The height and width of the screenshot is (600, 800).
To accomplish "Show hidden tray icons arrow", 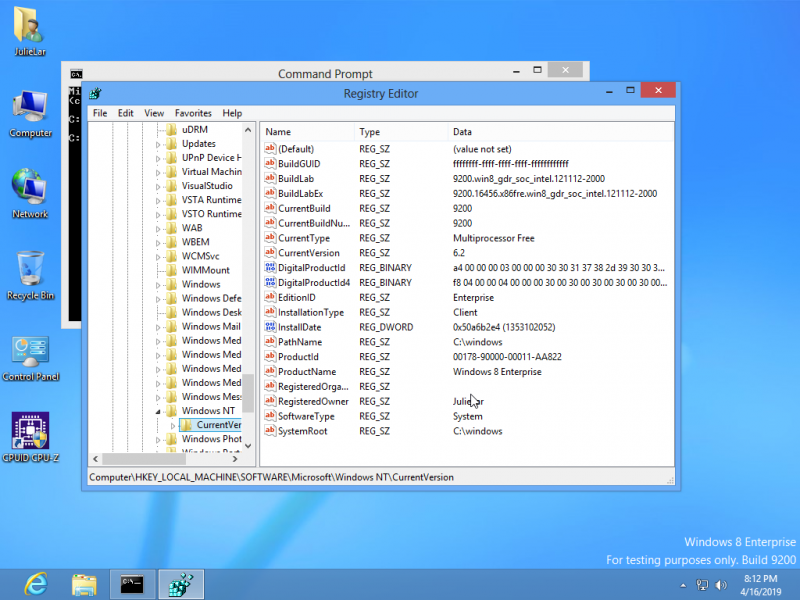I will pos(683,585).
